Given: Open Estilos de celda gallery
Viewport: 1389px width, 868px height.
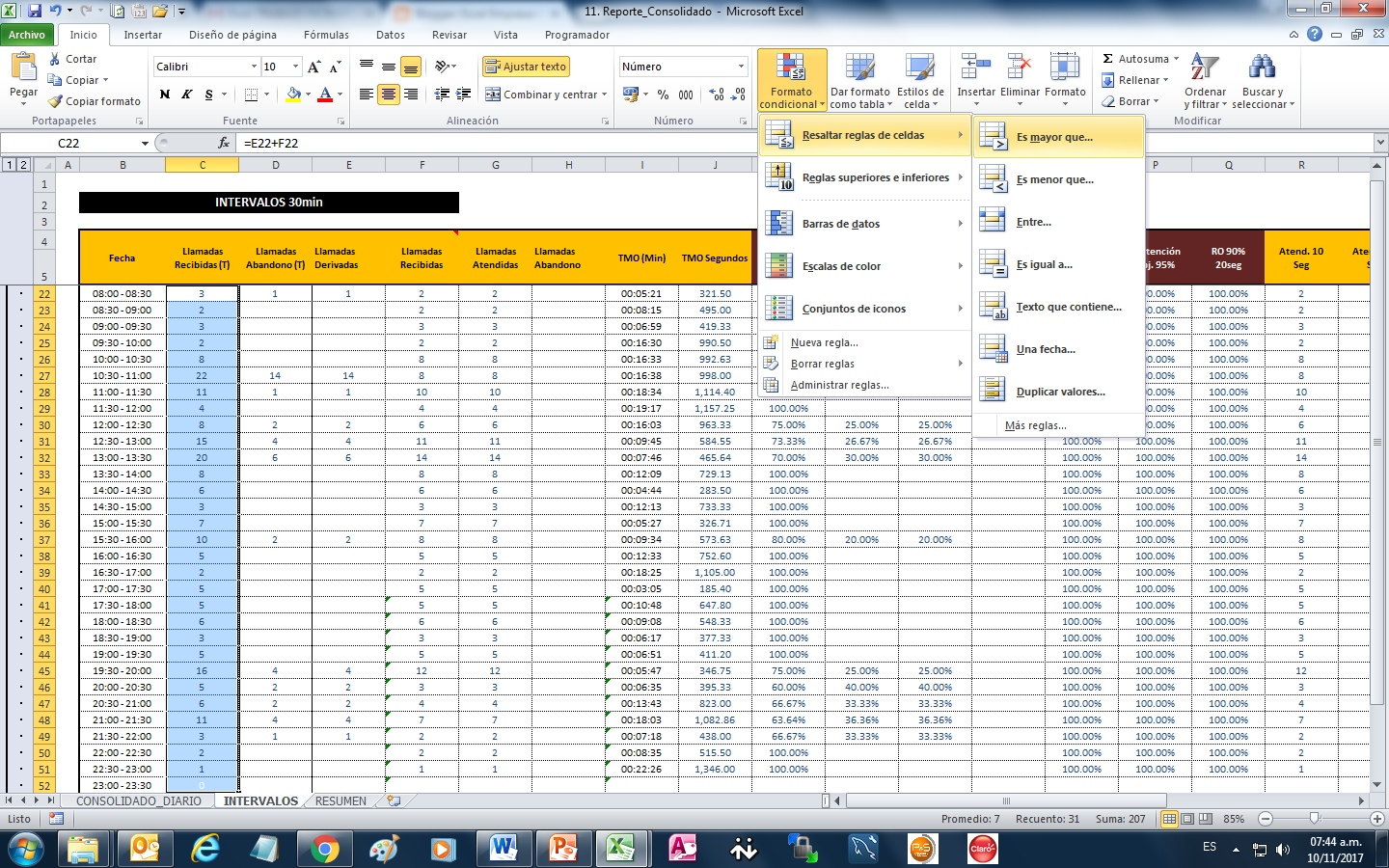Looking at the screenshot, I should (x=921, y=79).
